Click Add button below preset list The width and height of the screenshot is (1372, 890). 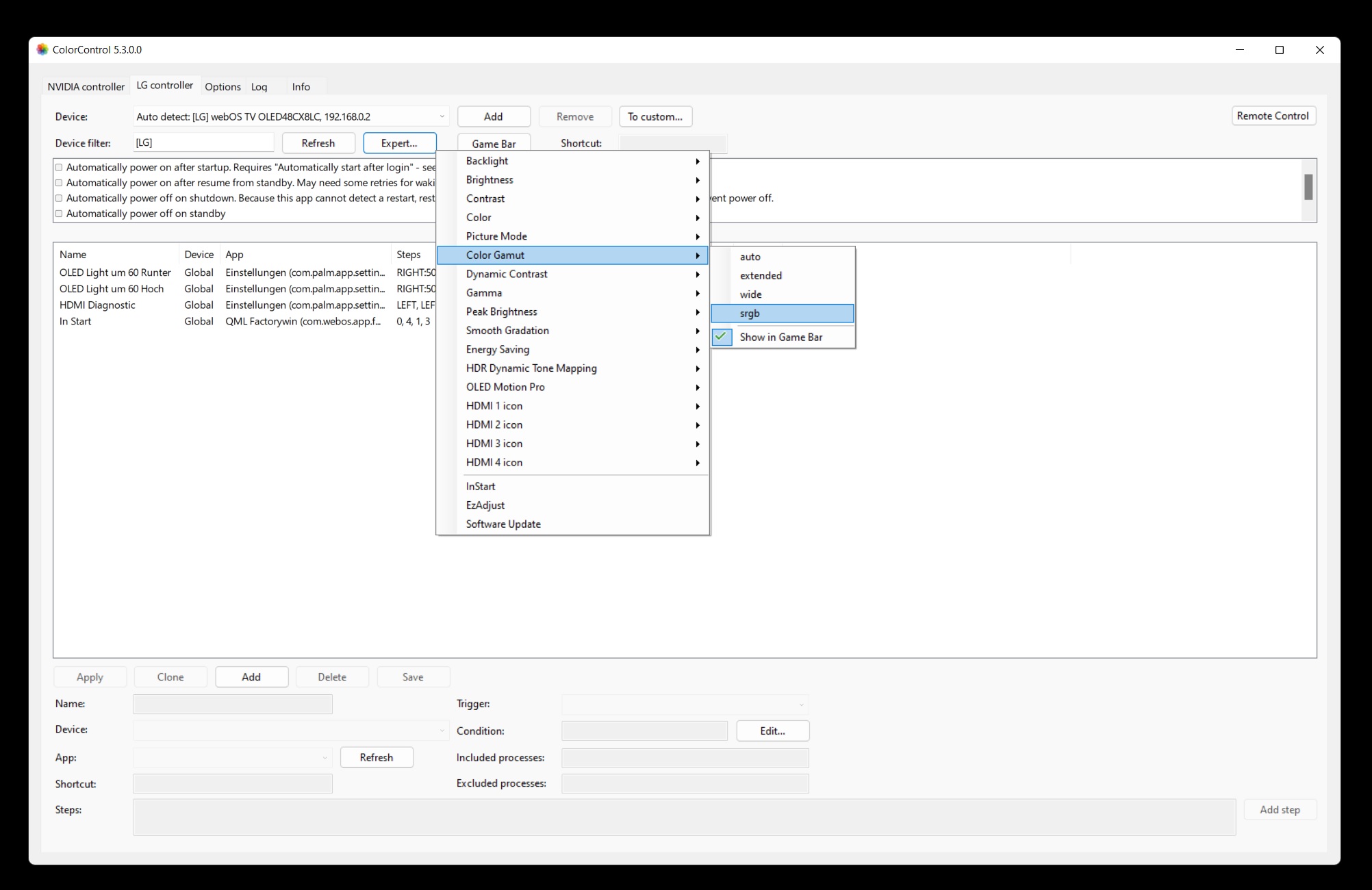251,676
